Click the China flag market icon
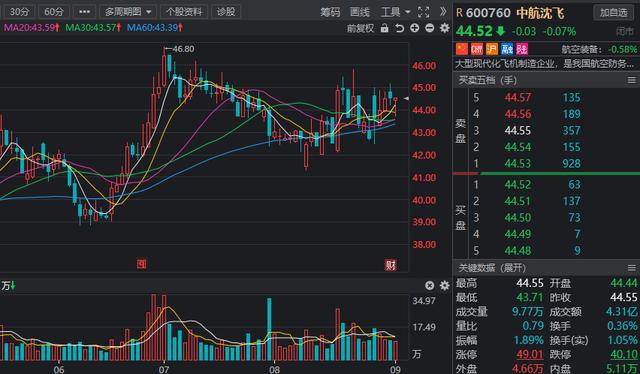 pos(462,49)
